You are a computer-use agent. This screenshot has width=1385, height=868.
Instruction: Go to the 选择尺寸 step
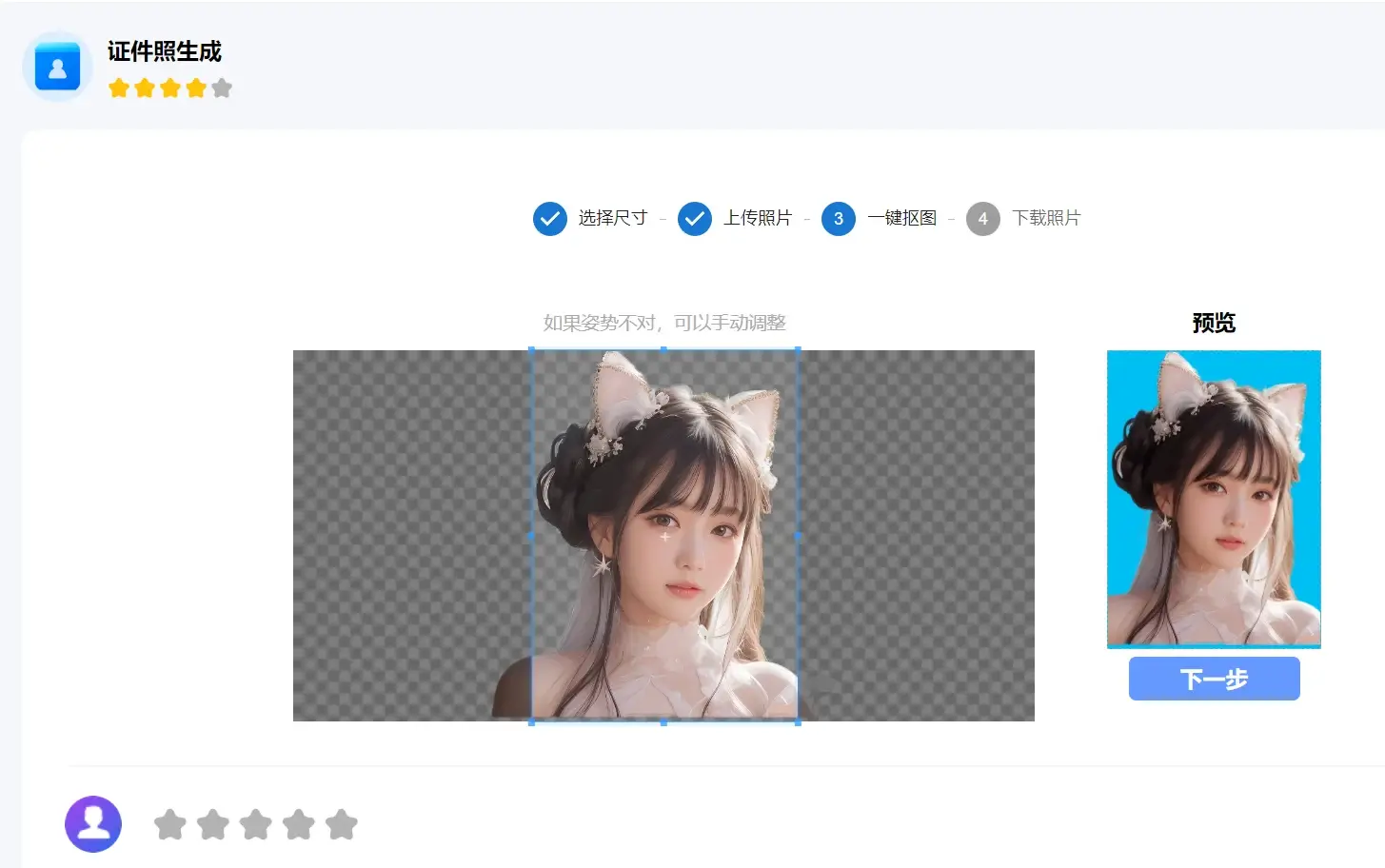tap(613, 218)
